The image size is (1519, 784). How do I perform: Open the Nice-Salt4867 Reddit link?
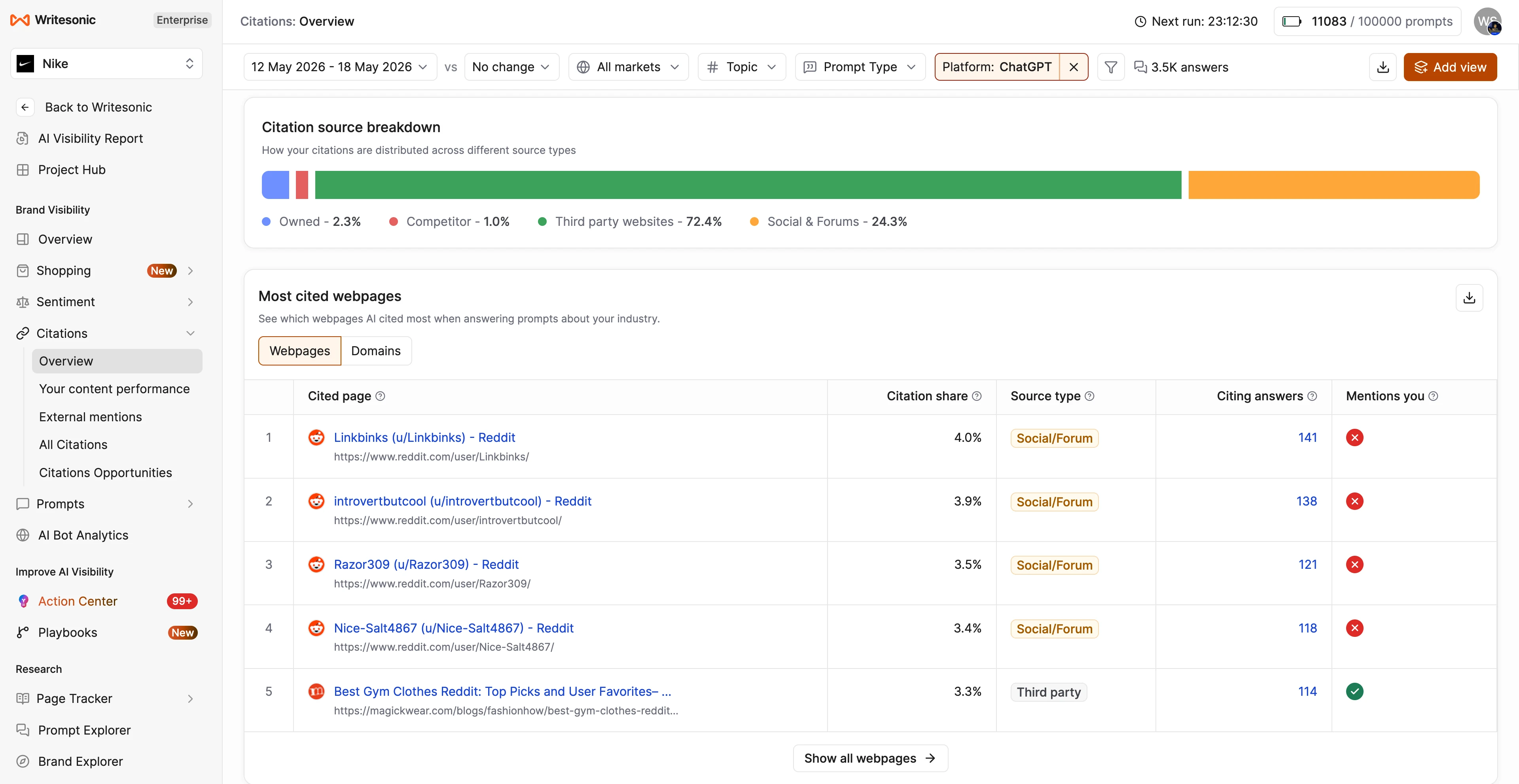pyautogui.click(x=453, y=629)
